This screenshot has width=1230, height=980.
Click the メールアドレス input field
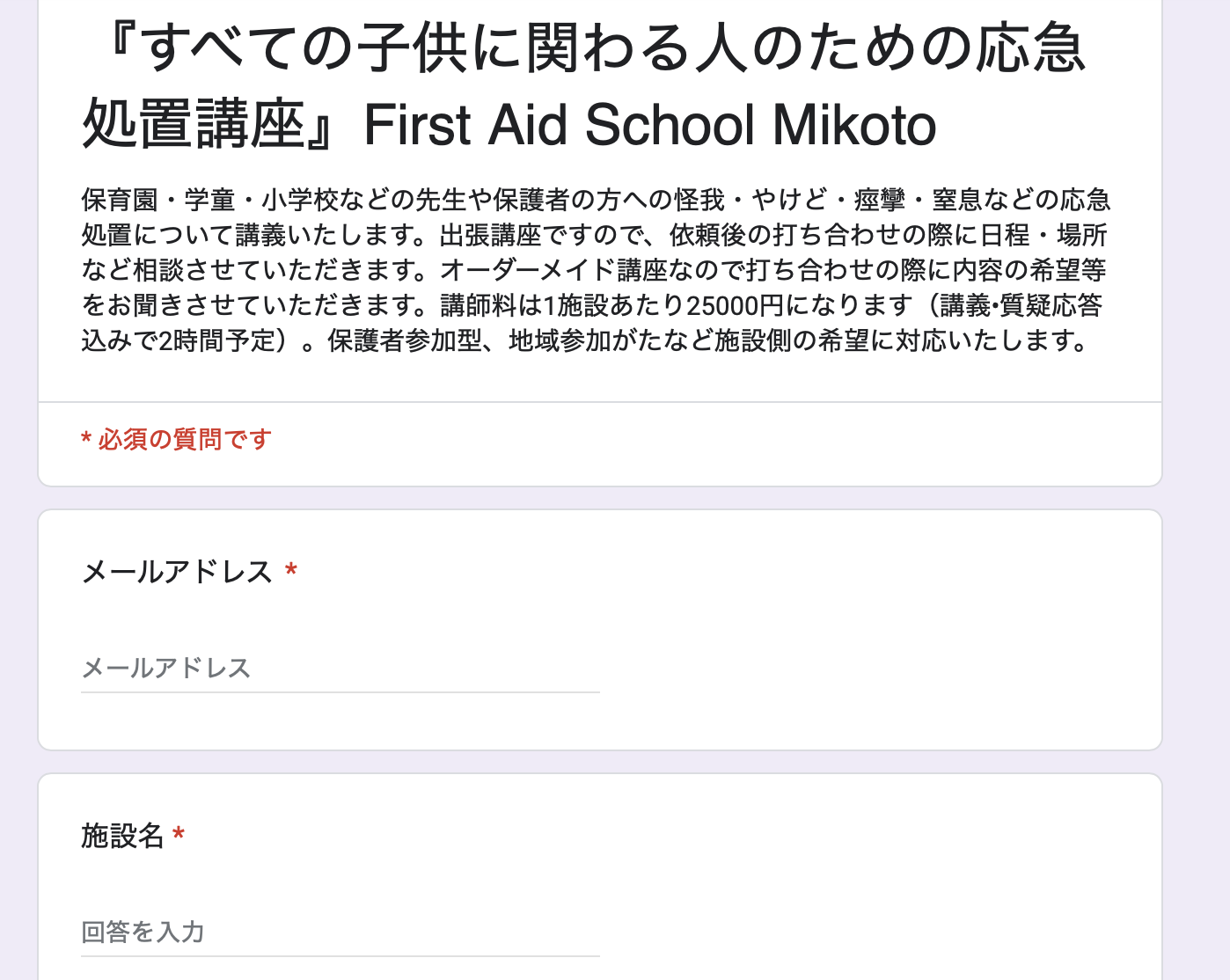click(x=340, y=669)
